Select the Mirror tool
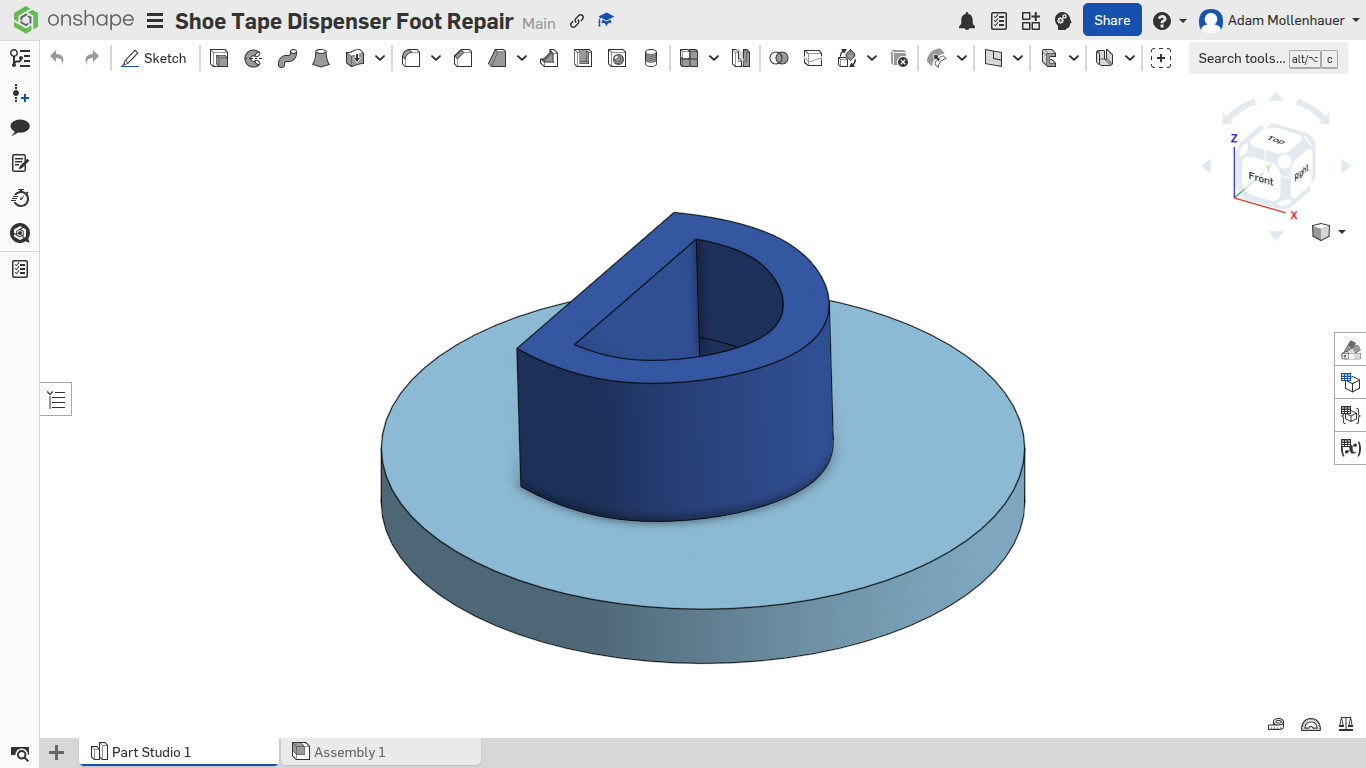Viewport: 1366px width, 768px height. click(741, 58)
